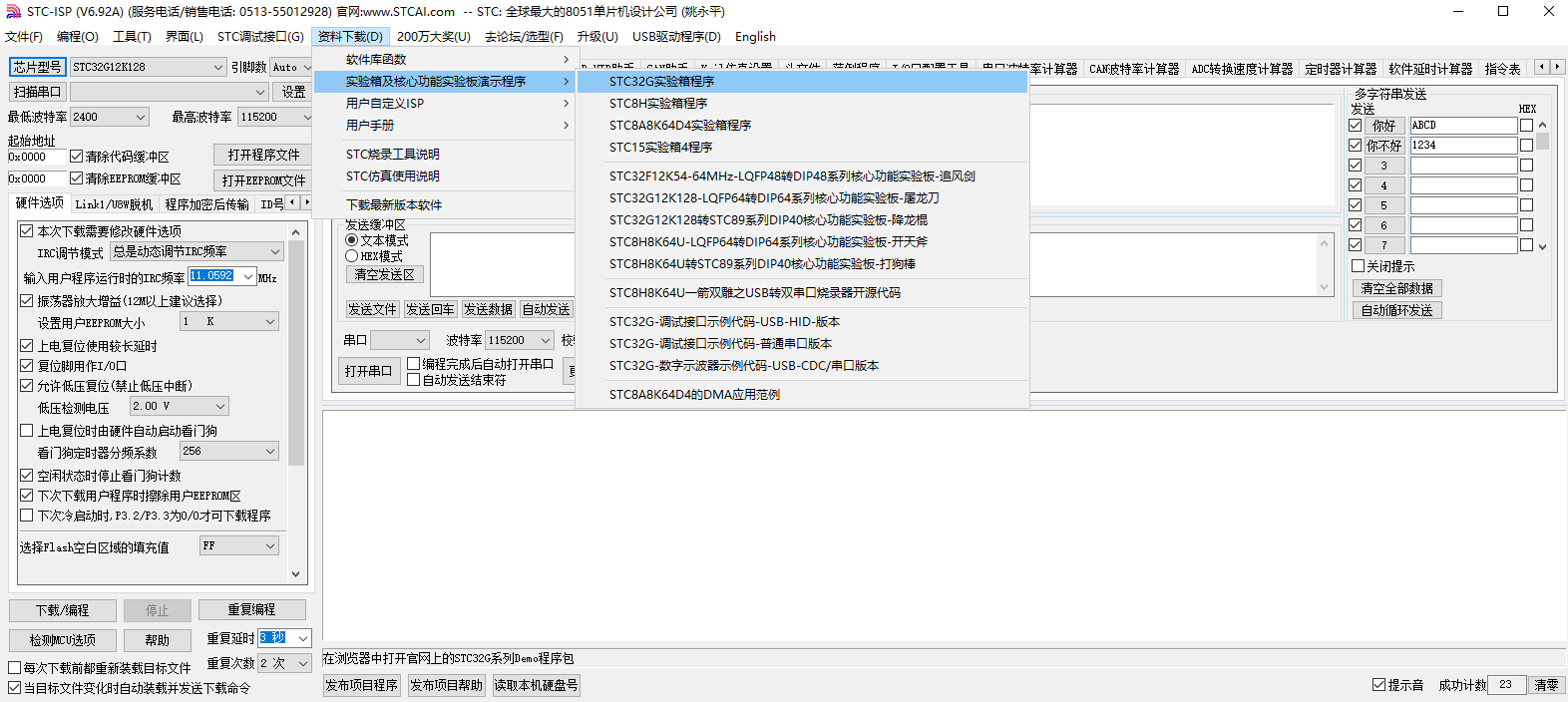Screen dimensions: 1568x702
Task: Click 清空全部数据 button
Action: (1396, 288)
